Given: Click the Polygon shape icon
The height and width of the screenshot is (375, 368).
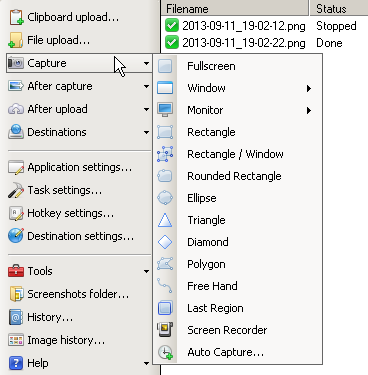Looking at the screenshot, I should [x=165, y=264].
